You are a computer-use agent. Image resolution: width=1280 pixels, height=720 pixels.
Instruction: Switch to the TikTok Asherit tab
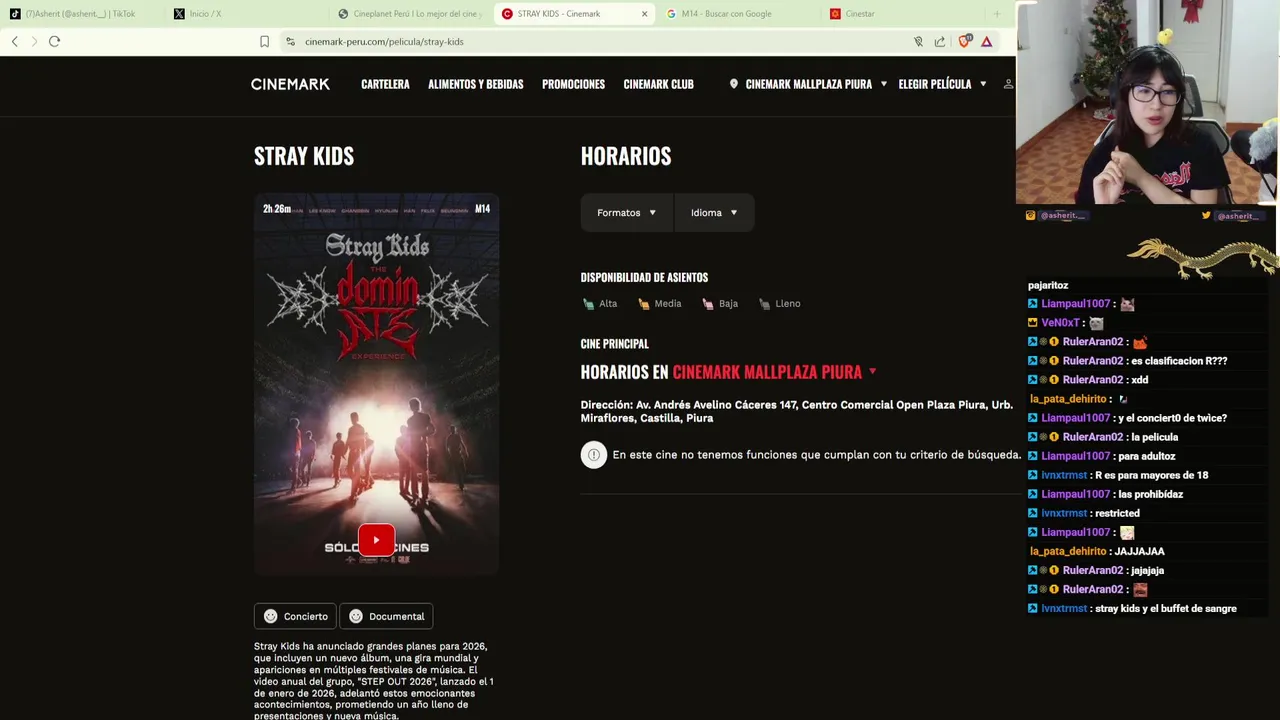(80, 14)
